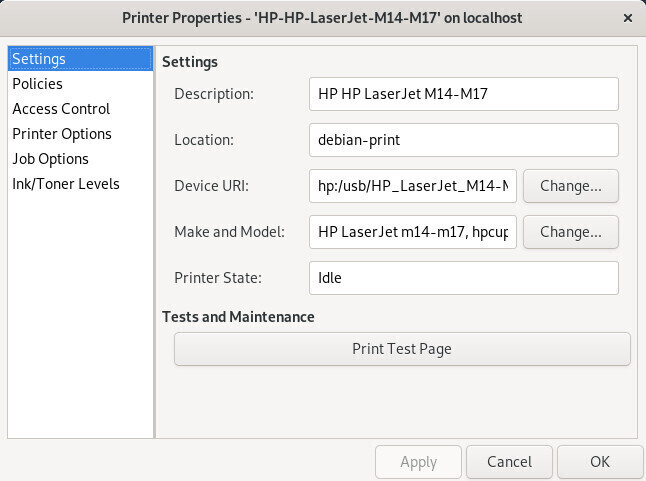The height and width of the screenshot is (481, 646).
Task: Open the Policies section
Action: pos(80,84)
